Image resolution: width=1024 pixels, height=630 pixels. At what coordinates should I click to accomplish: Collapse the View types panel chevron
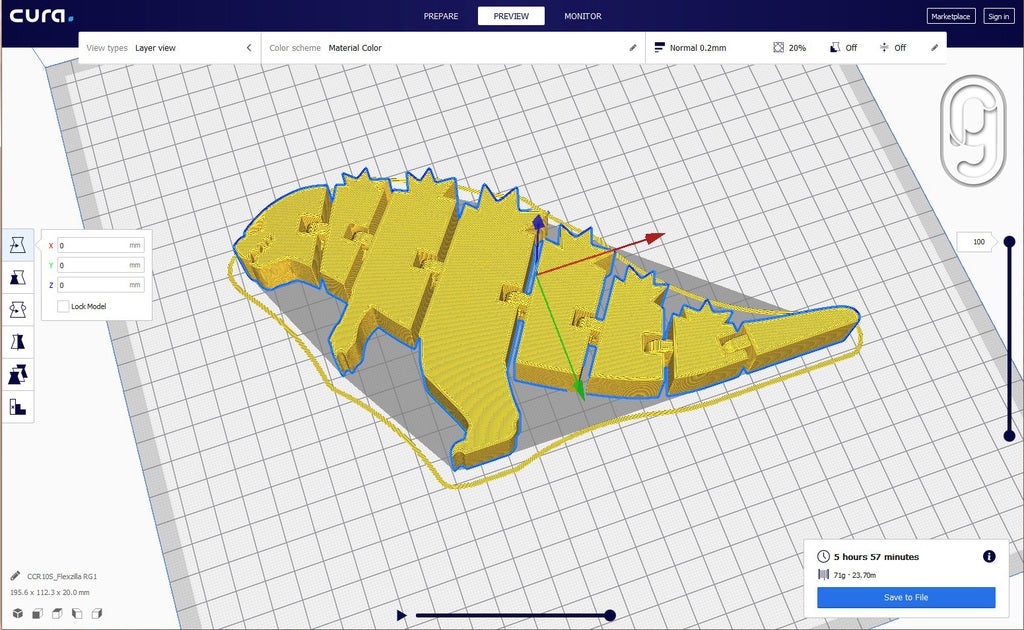[249, 48]
